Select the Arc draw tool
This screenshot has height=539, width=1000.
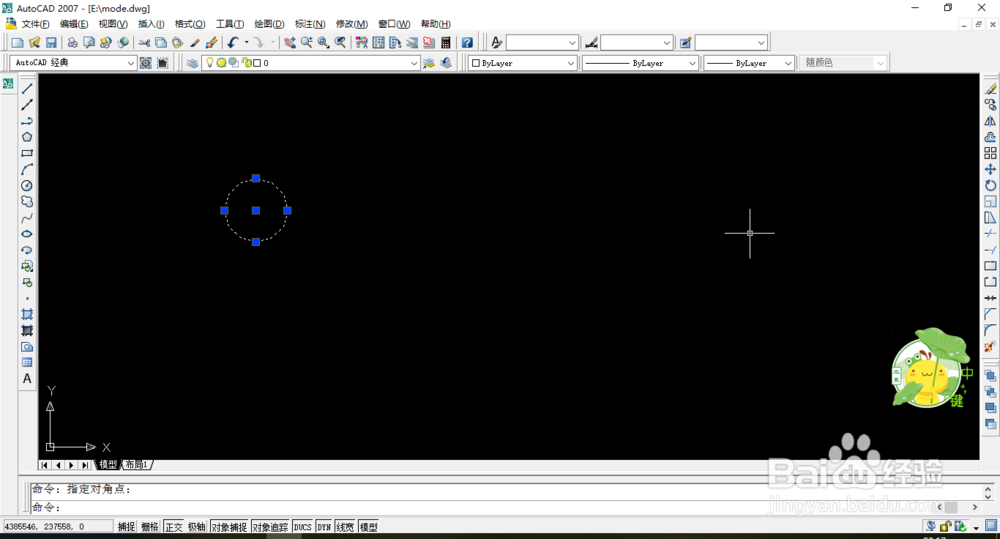click(27, 169)
